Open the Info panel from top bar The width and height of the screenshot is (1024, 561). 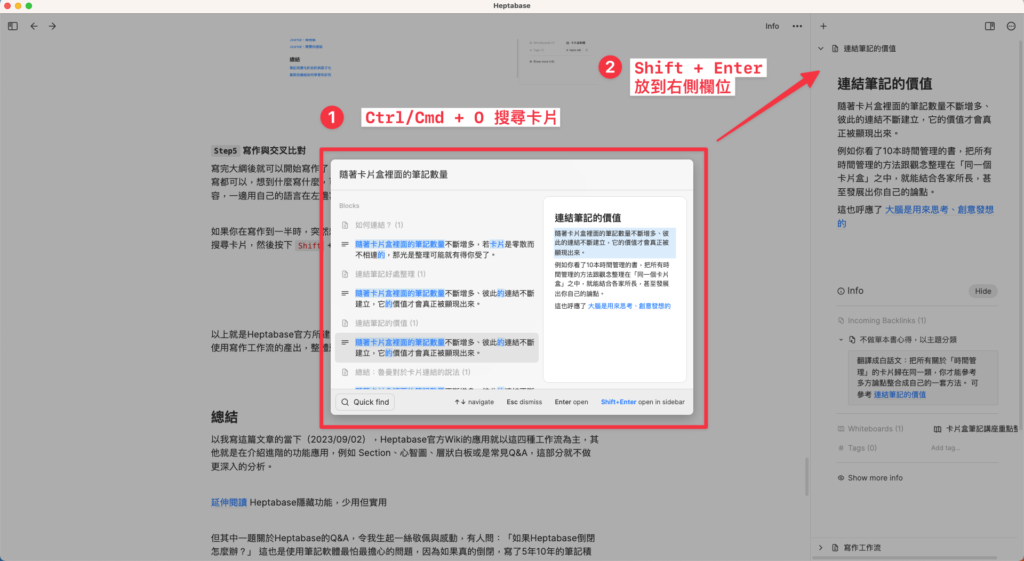point(772,26)
